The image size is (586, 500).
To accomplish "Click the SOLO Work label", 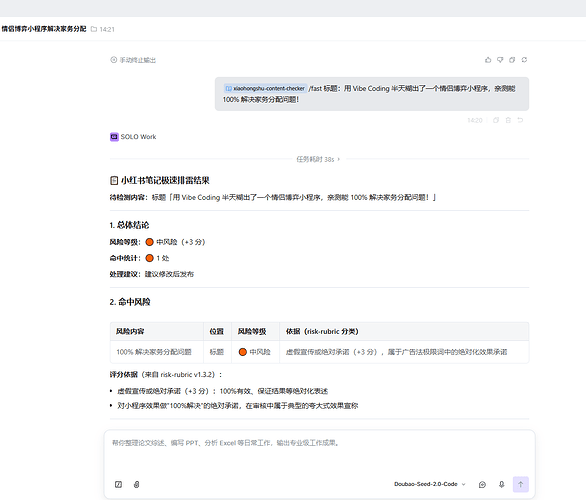I will pos(138,137).
